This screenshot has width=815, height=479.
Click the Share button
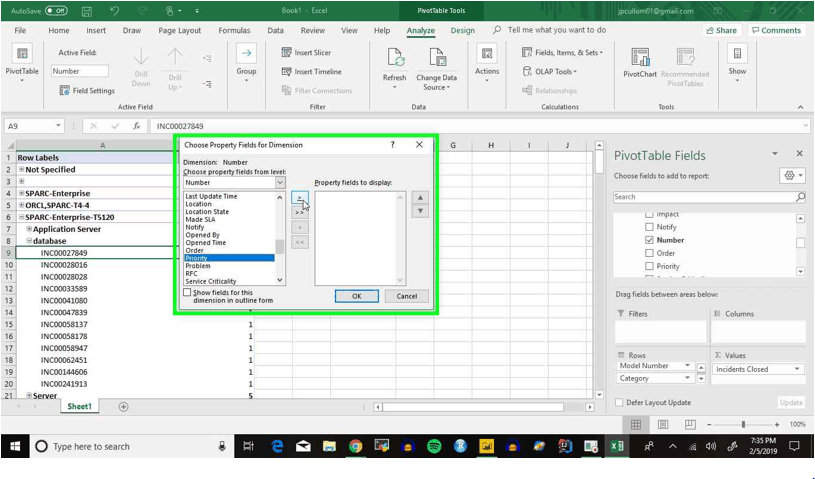tap(721, 30)
